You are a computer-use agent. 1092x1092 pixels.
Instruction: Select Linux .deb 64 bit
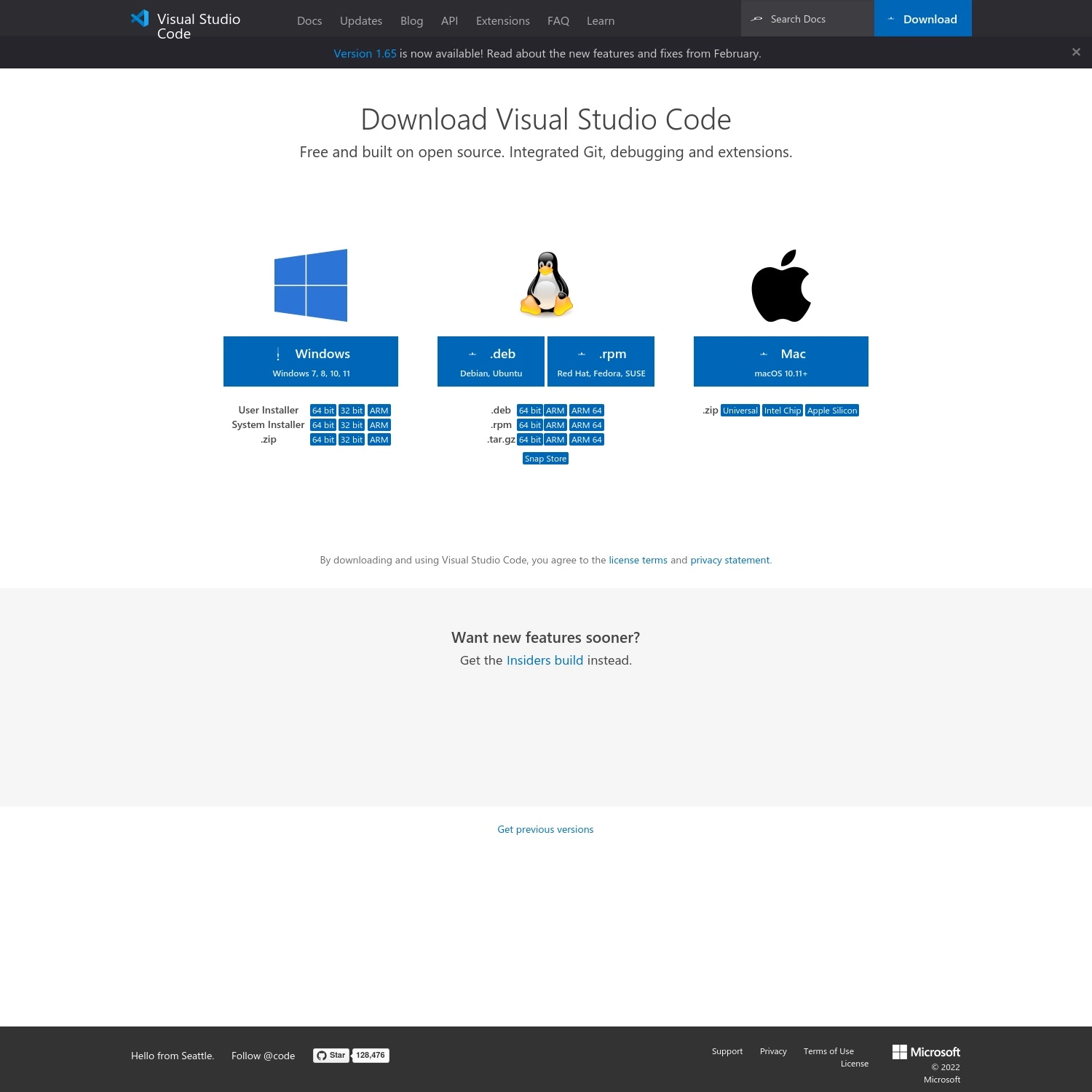click(x=530, y=411)
